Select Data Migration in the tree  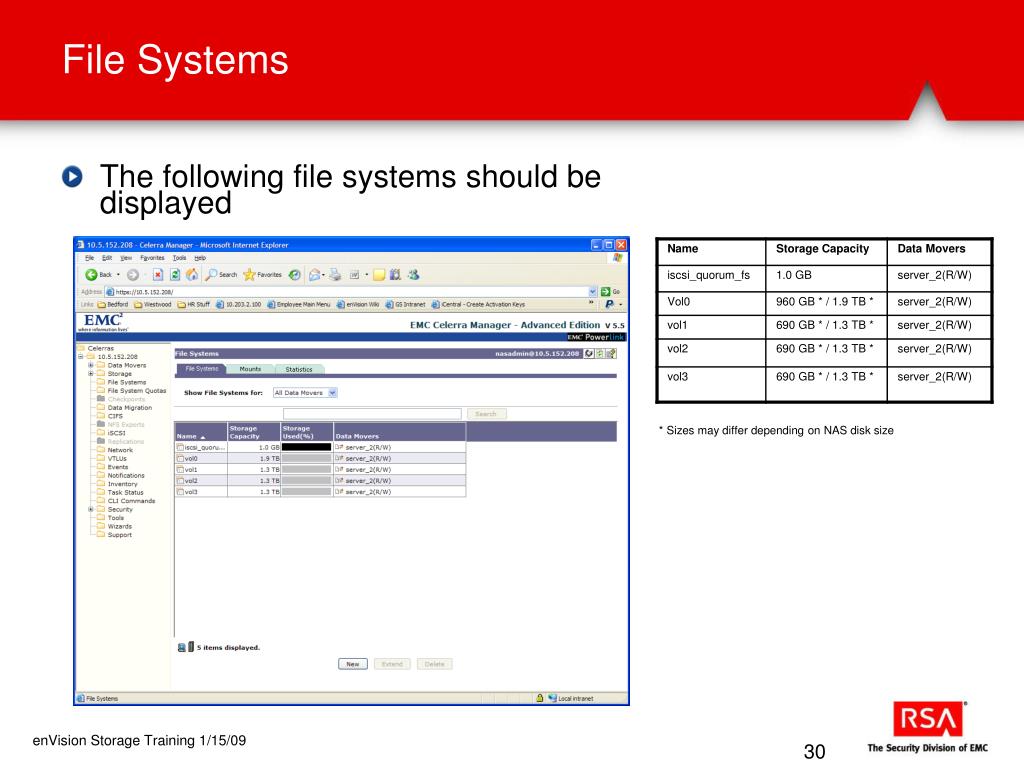[129, 408]
